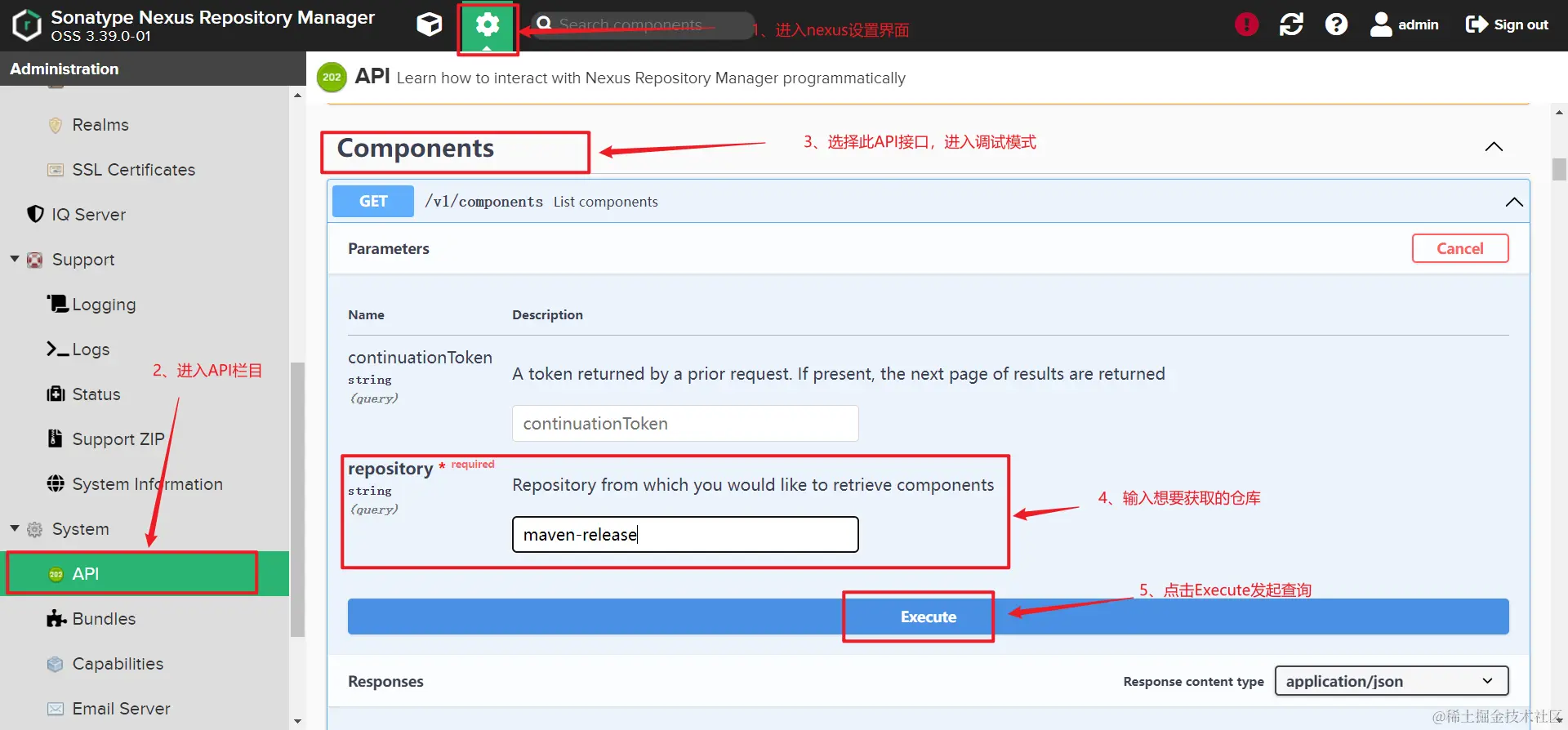
Task: Click the sidebar scroll up arrow
Action: 297,96
